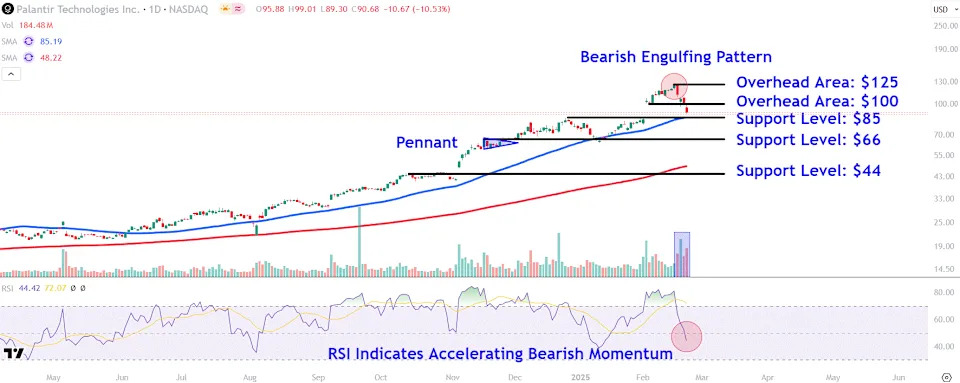This screenshot has width=960, height=383.
Task: Select the Pennant text label
Action: pyautogui.click(x=427, y=143)
